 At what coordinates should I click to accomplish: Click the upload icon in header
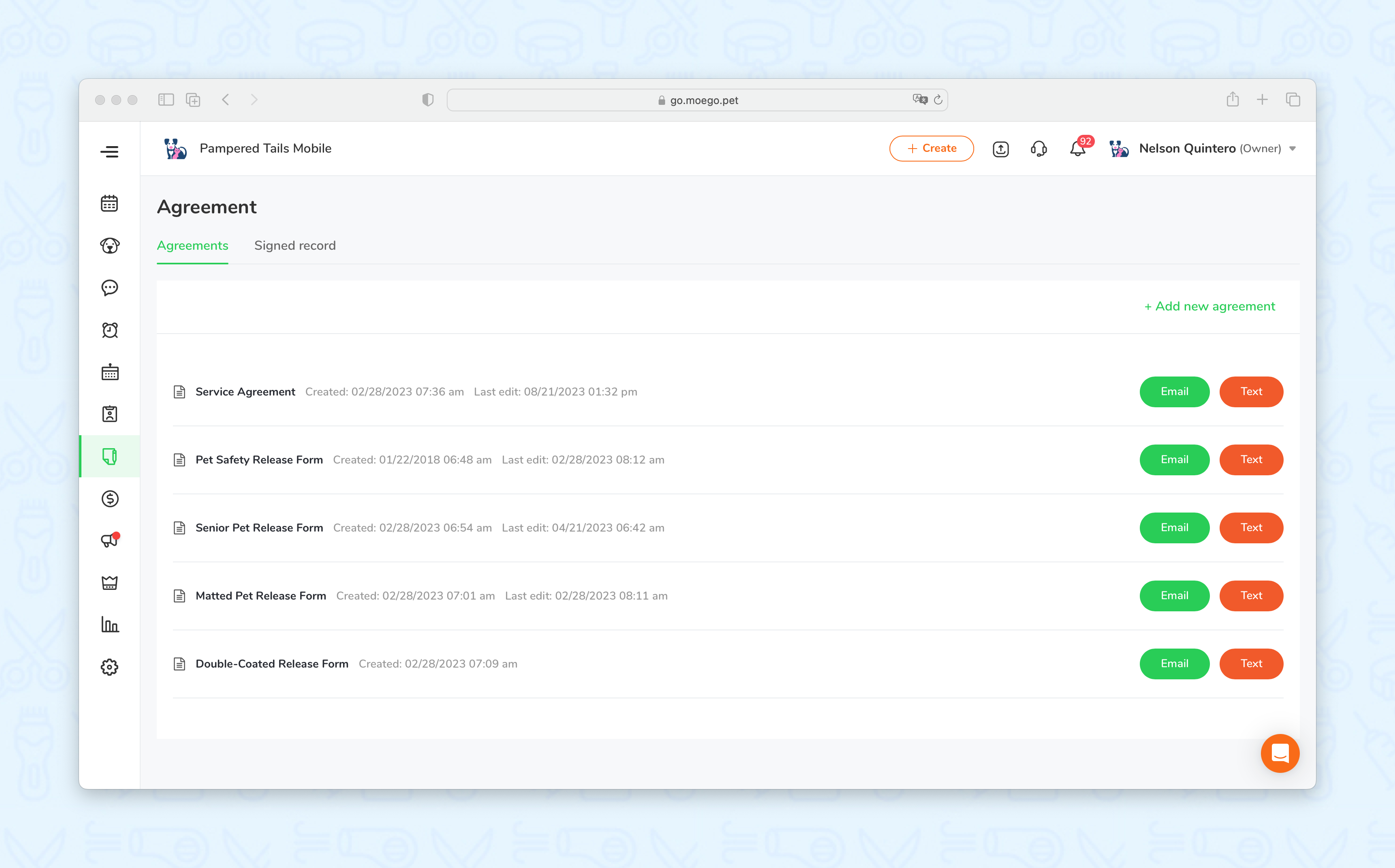click(x=1000, y=149)
